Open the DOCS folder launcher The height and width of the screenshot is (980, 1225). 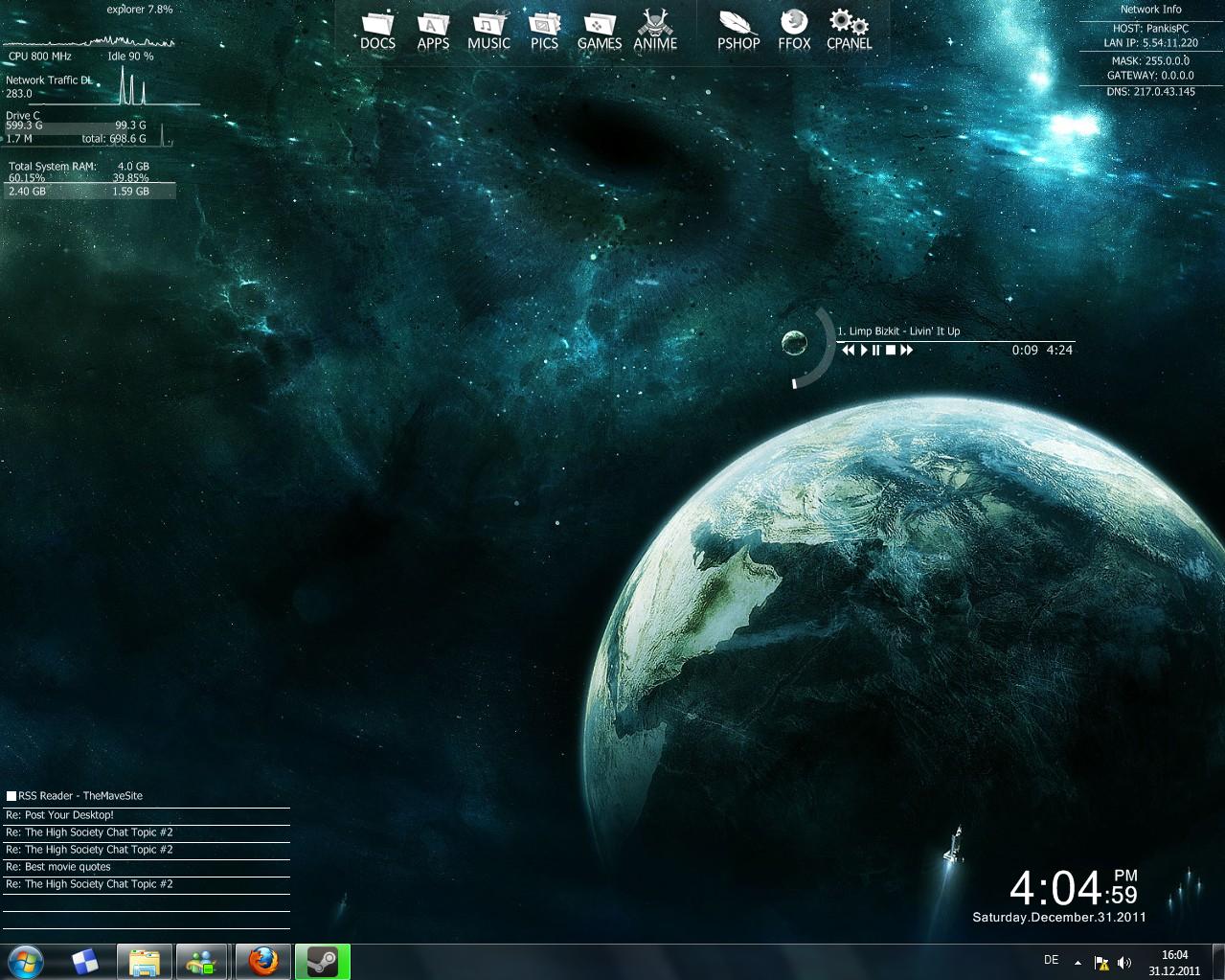(x=377, y=30)
